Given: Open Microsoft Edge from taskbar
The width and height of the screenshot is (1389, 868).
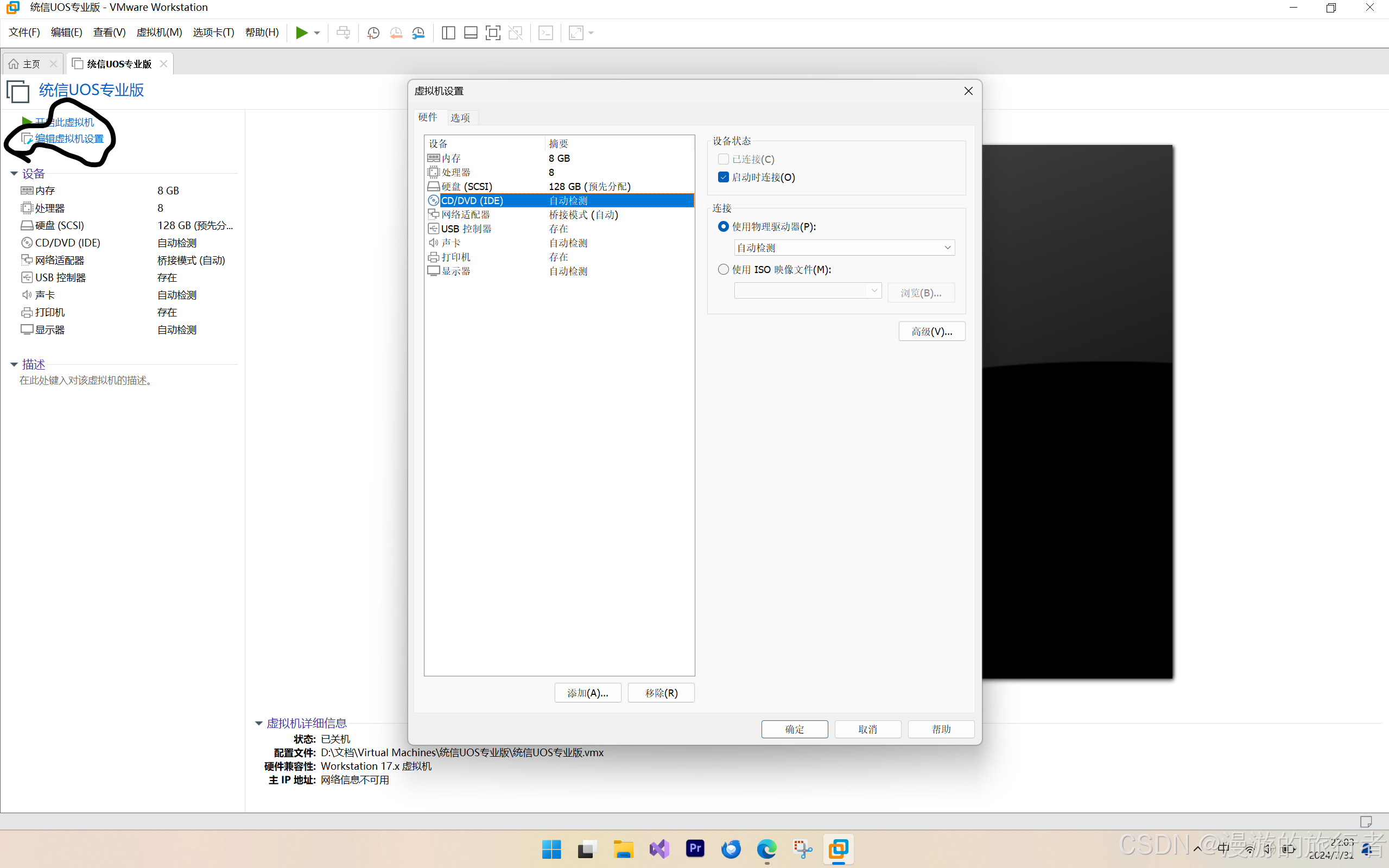Looking at the screenshot, I should [767, 849].
